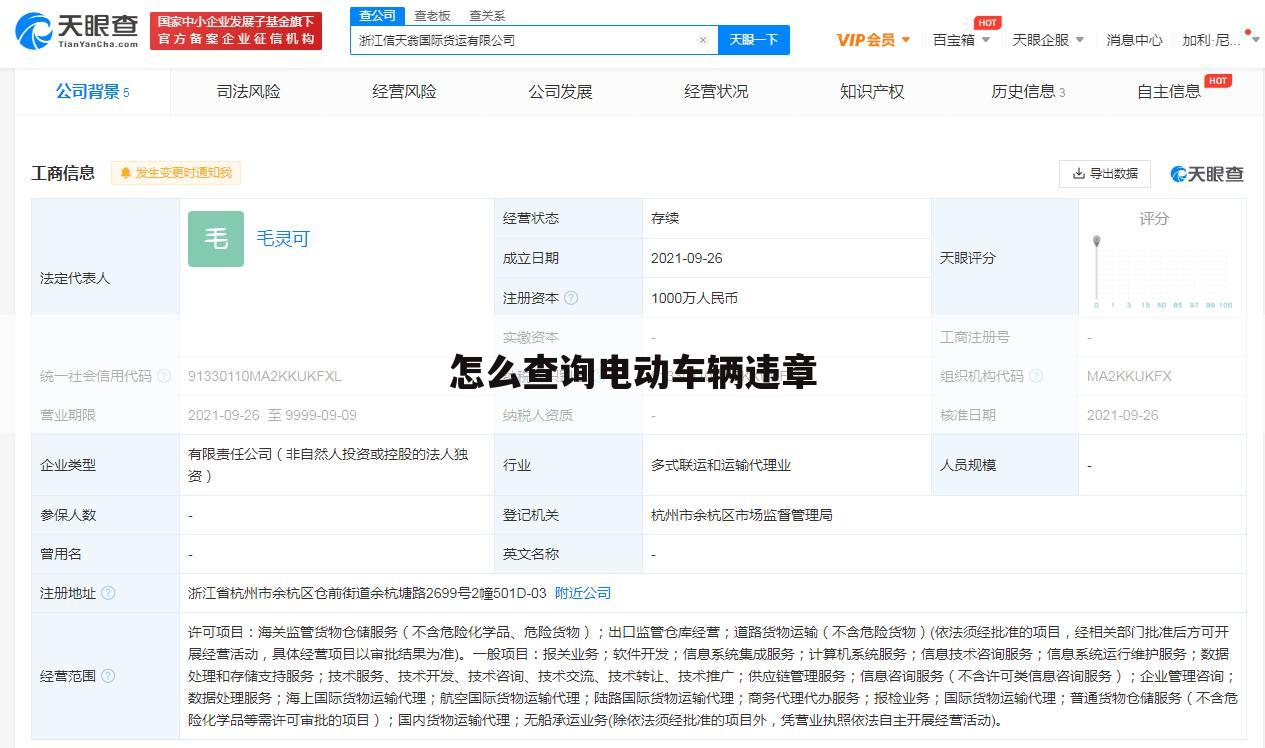
Task: Click help icon next to 经营范围
Action: click(x=108, y=676)
